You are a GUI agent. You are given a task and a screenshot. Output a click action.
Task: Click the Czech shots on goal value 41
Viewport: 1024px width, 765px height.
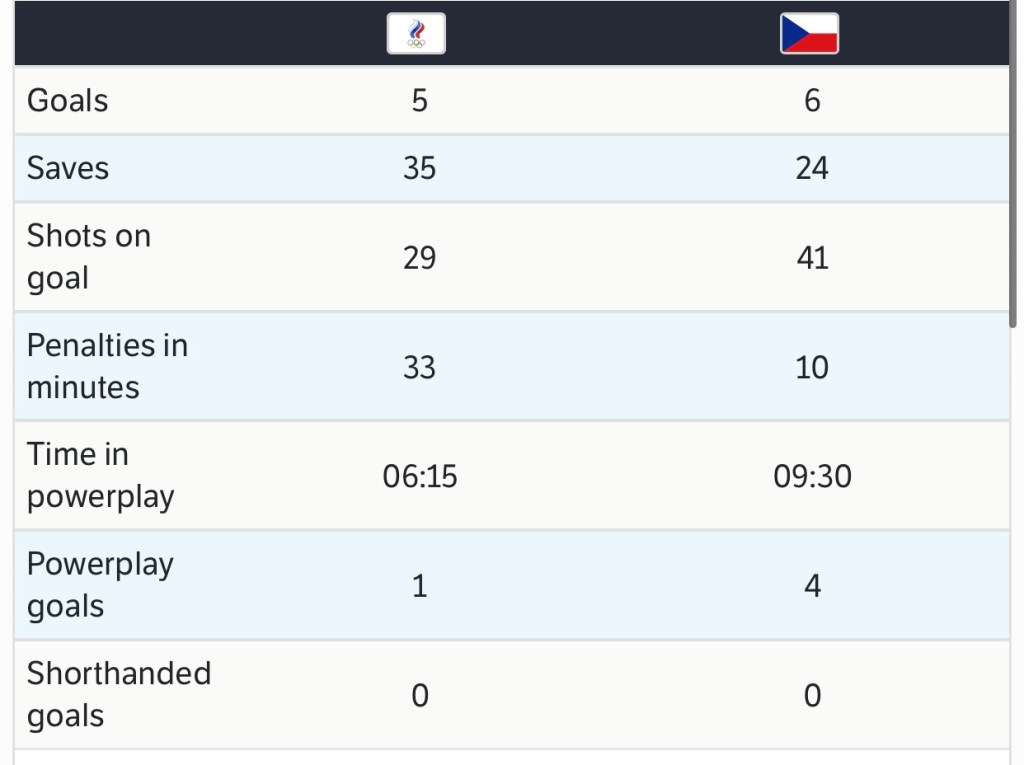click(812, 258)
